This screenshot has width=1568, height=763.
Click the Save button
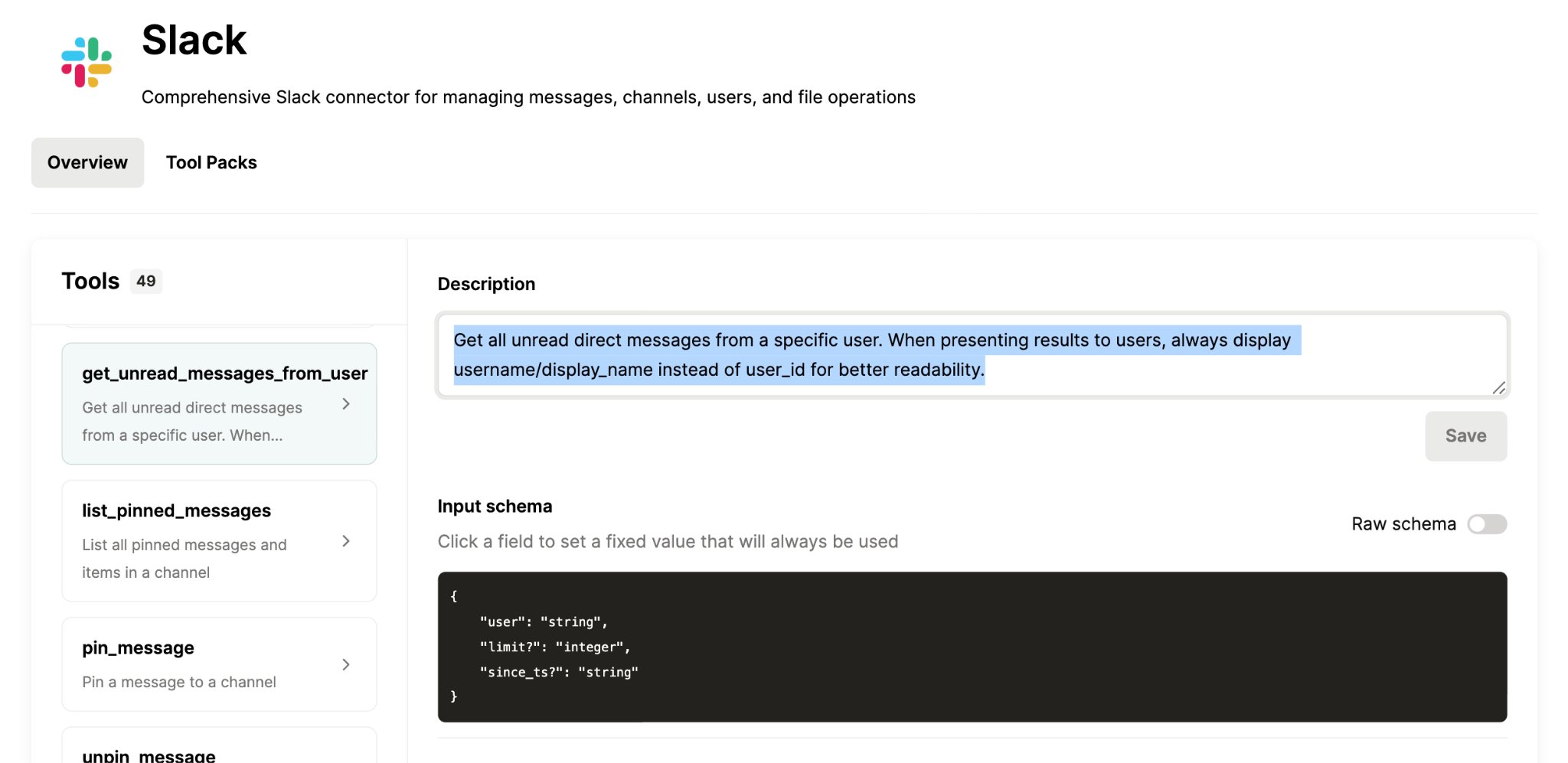1465,435
